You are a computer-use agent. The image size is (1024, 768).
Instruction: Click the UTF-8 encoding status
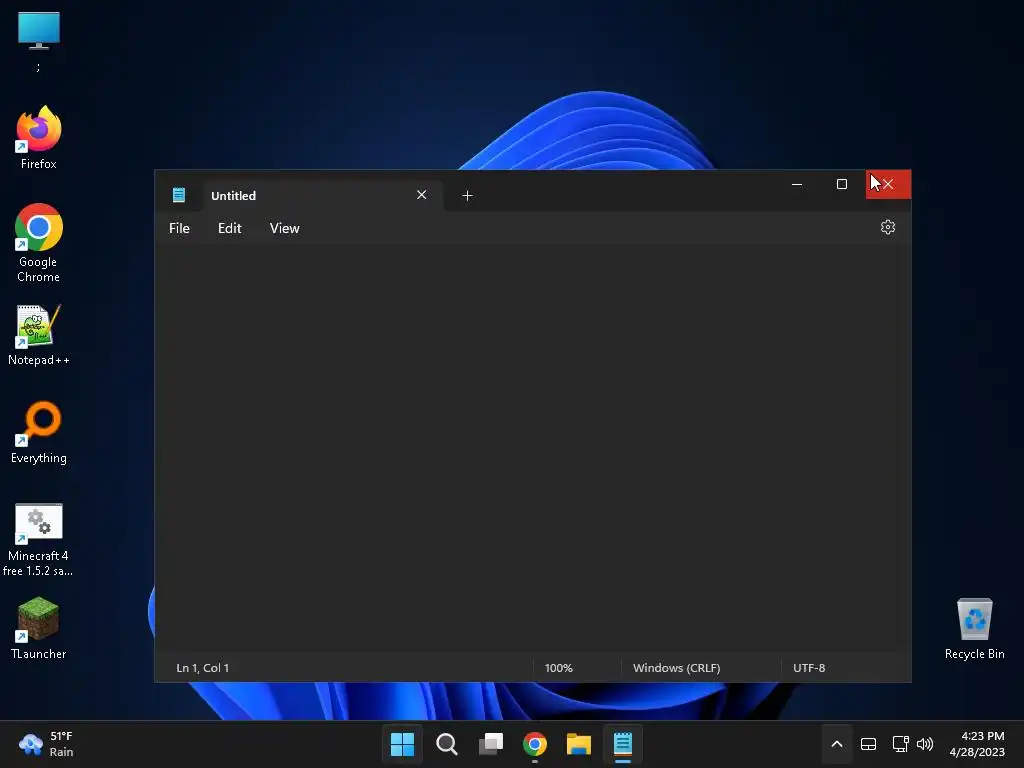[808, 667]
